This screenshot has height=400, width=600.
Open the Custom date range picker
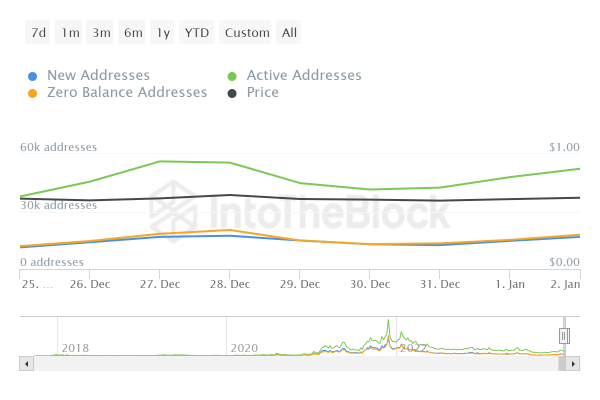pyautogui.click(x=247, y=33)
